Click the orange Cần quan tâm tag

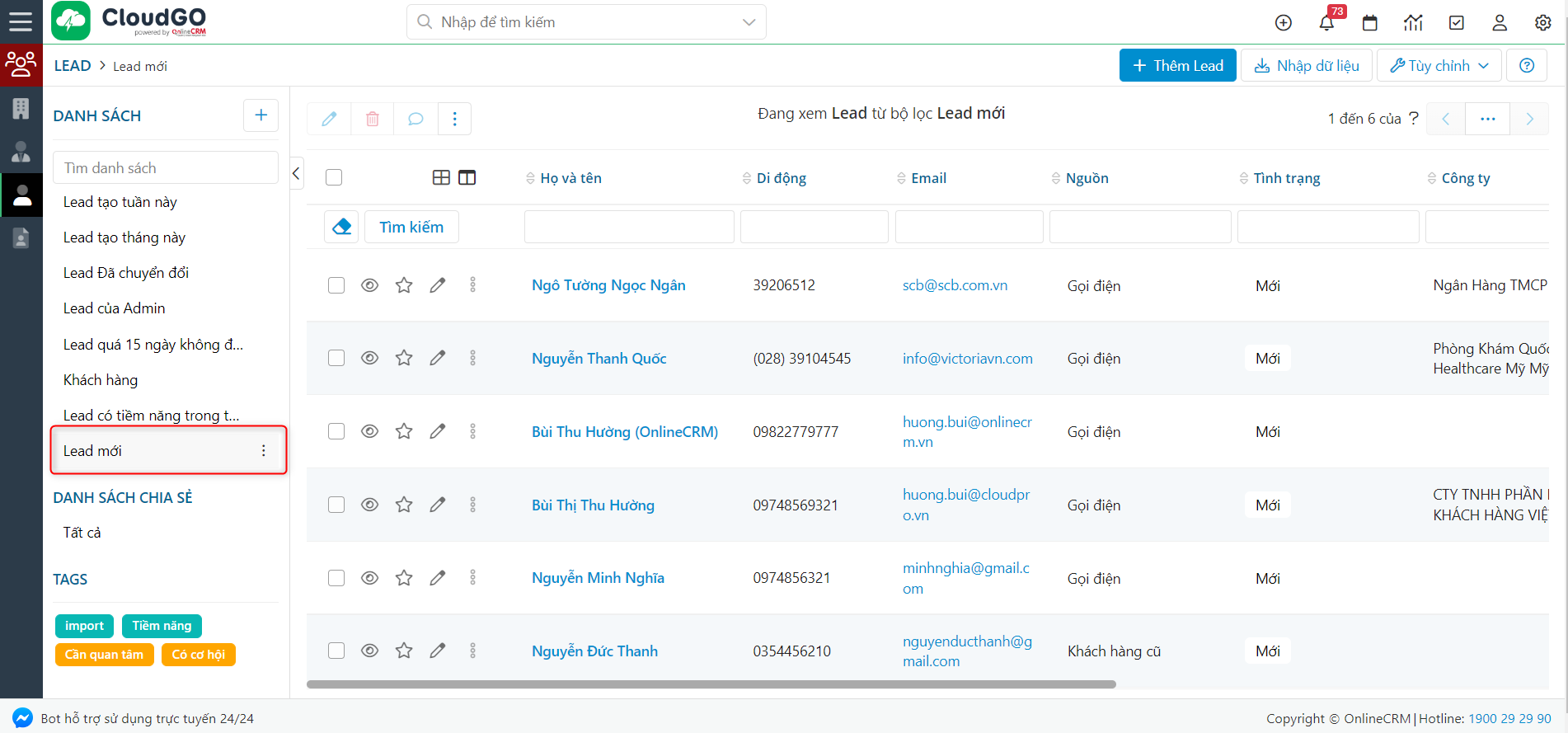coord(104,655)
